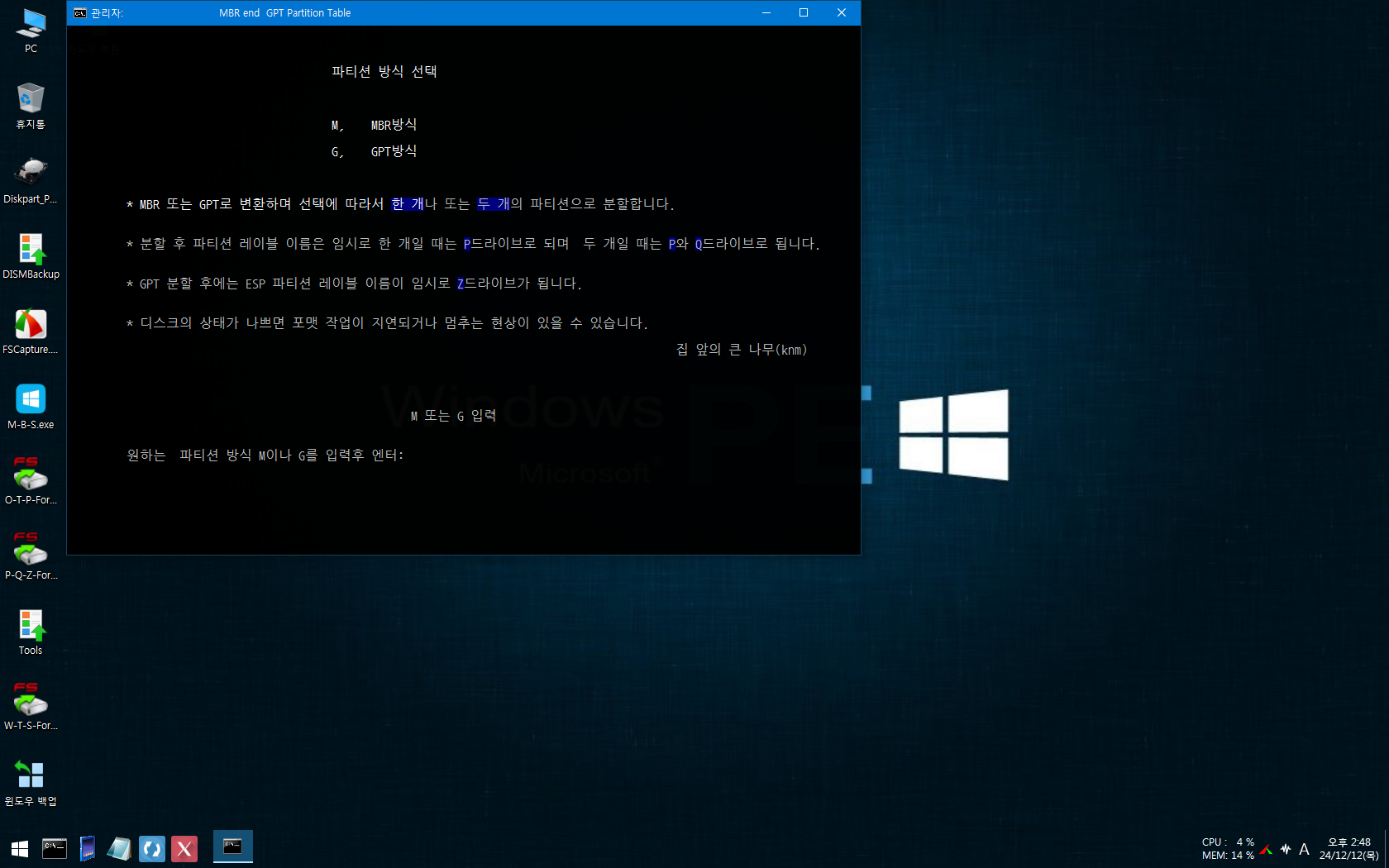Viewport: 1389px width, 868px height.
Task: Click the line about 디스크의 상태
Action: [387, 323]
